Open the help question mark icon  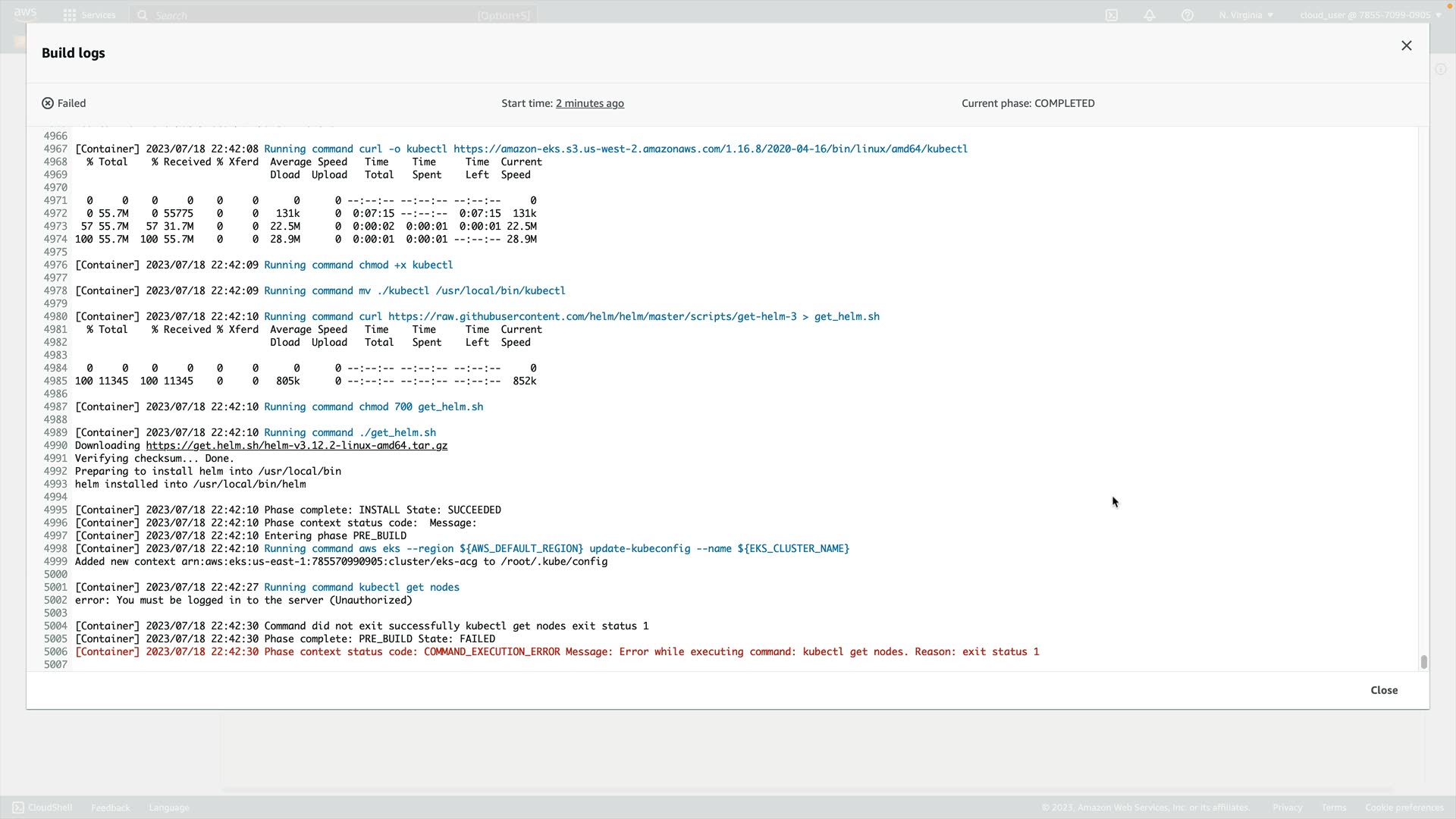(1188, 15)
